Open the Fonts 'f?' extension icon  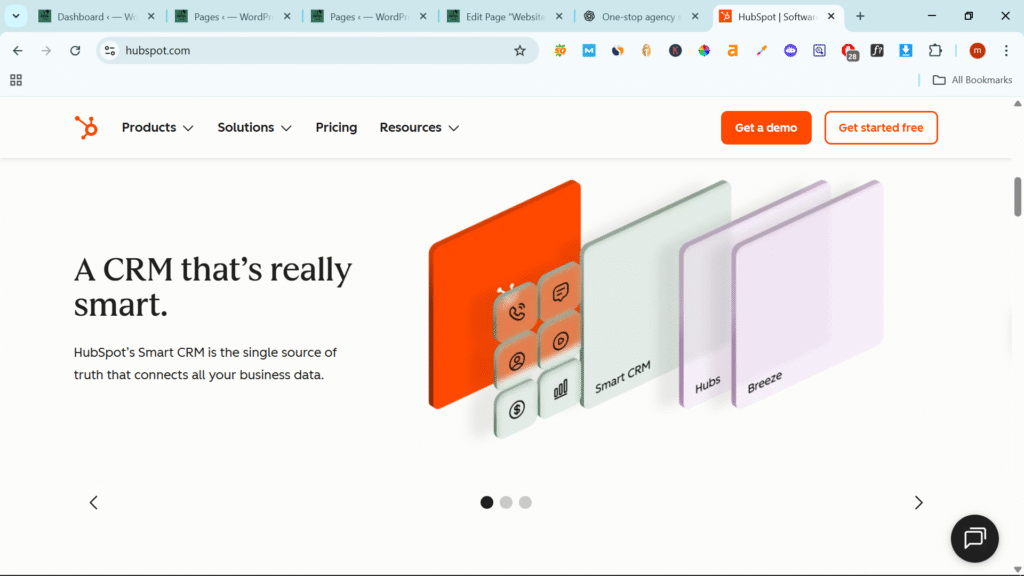coord(877,51)
